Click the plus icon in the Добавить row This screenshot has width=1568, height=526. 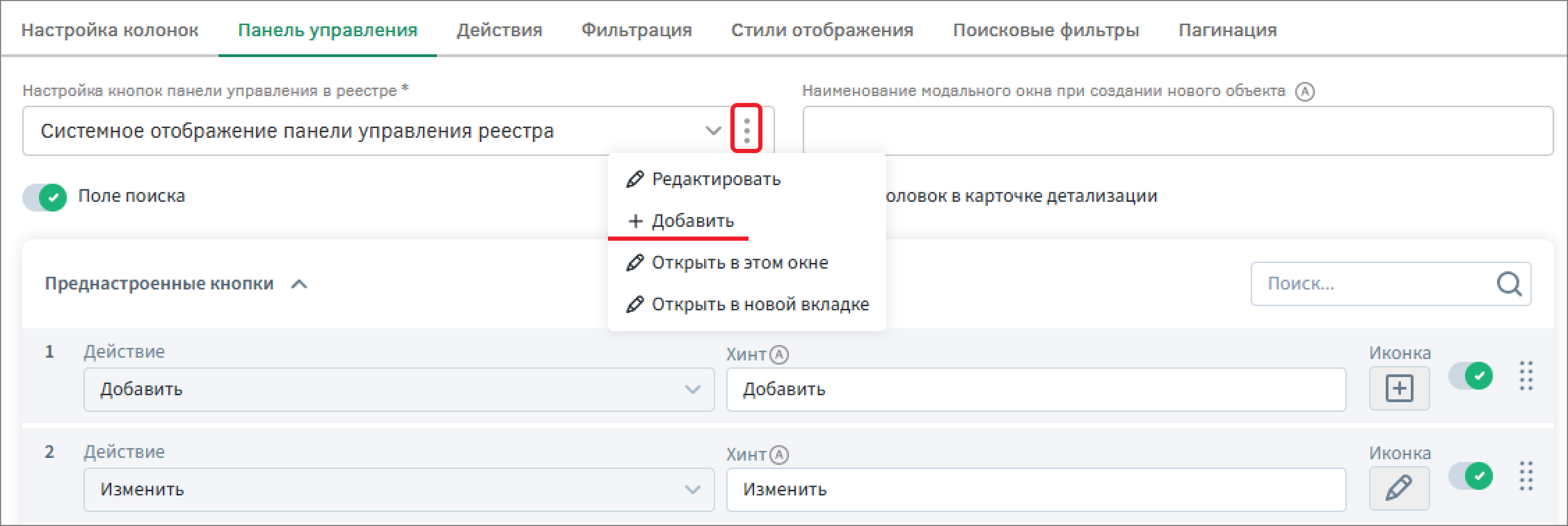[1399, 389]
